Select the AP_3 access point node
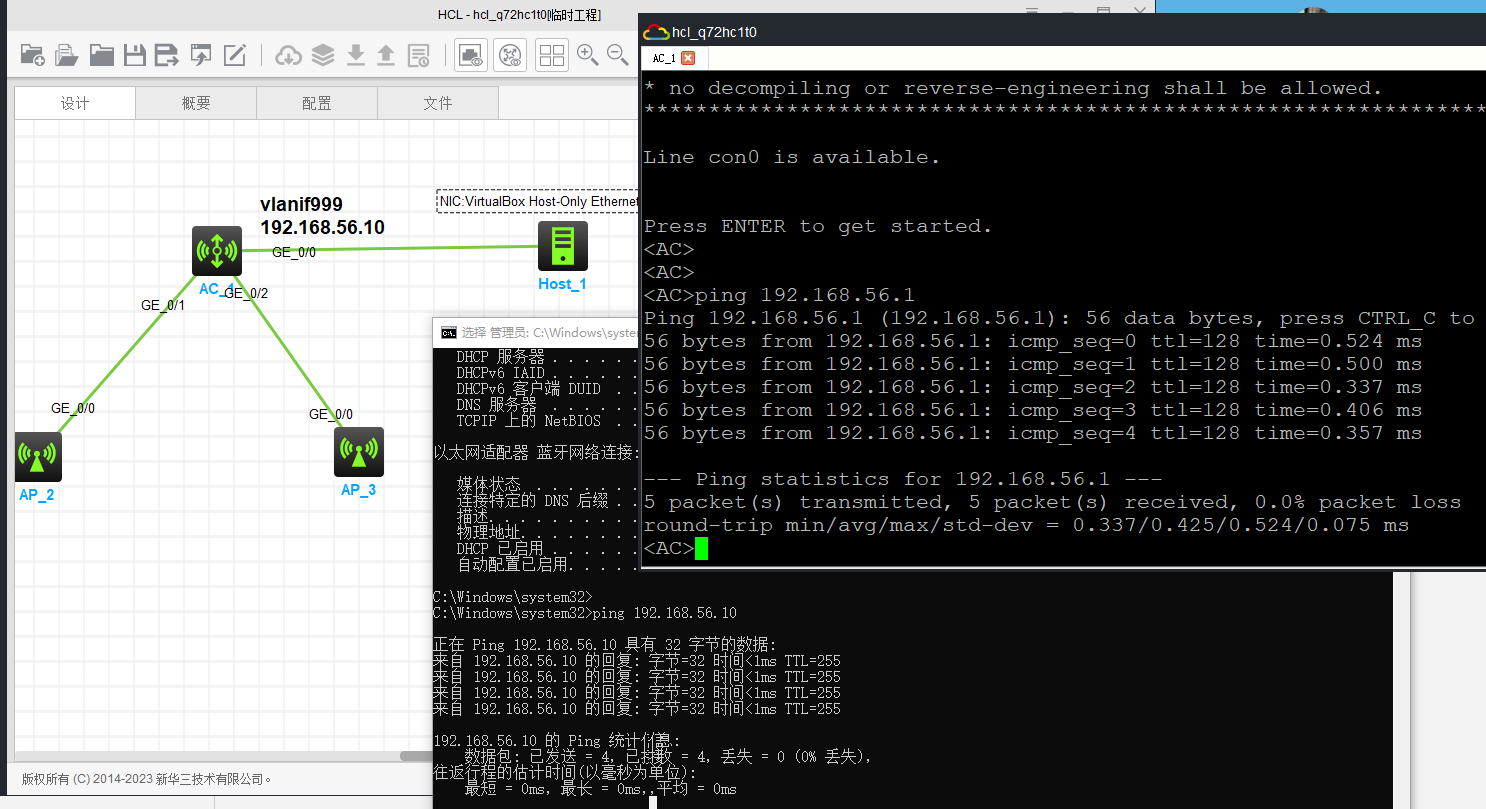The width and height of the screenshot is (1486, 809). [x=358, y=453]
